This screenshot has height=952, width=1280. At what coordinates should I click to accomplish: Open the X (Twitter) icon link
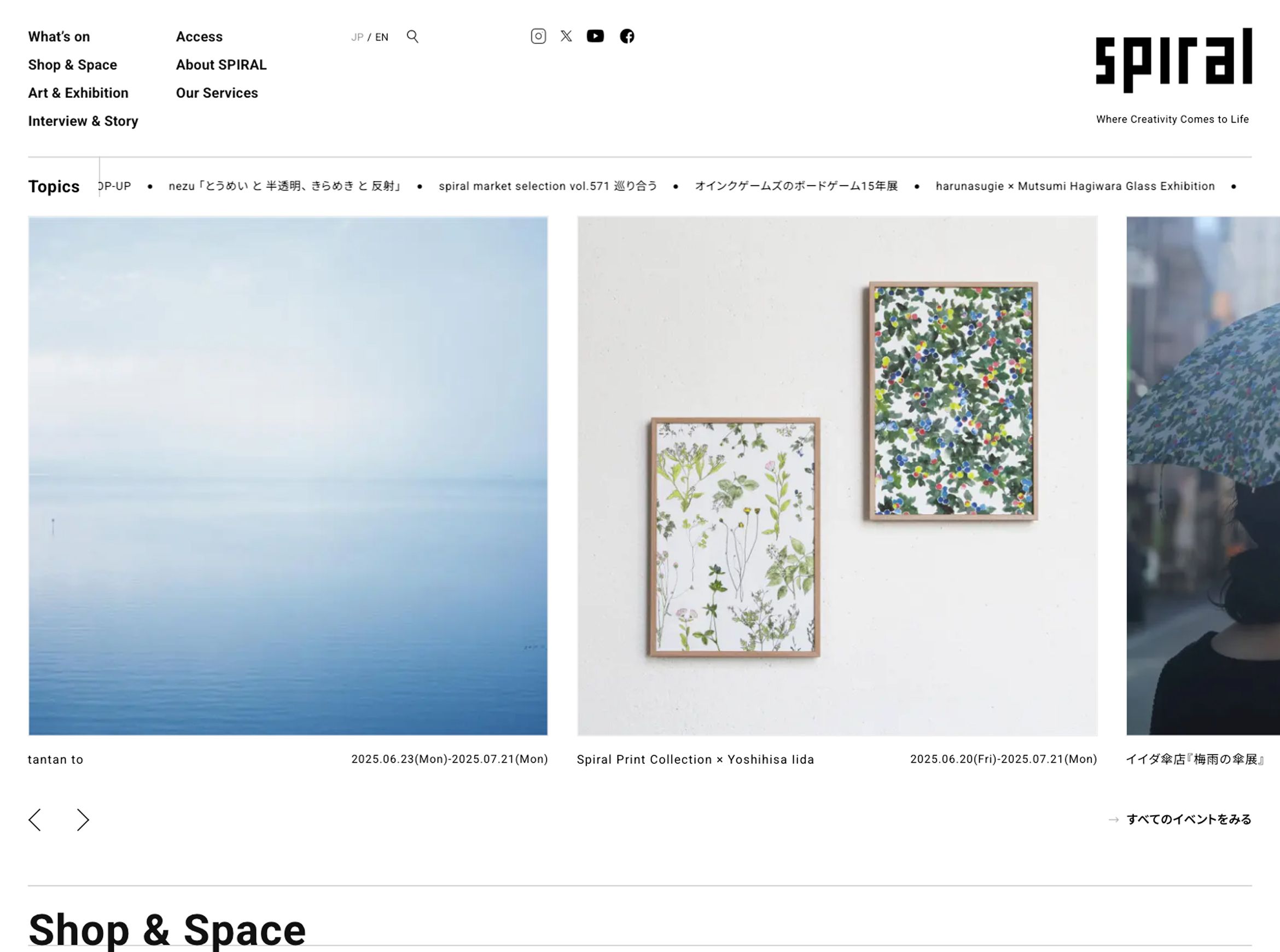coord(566,36)
